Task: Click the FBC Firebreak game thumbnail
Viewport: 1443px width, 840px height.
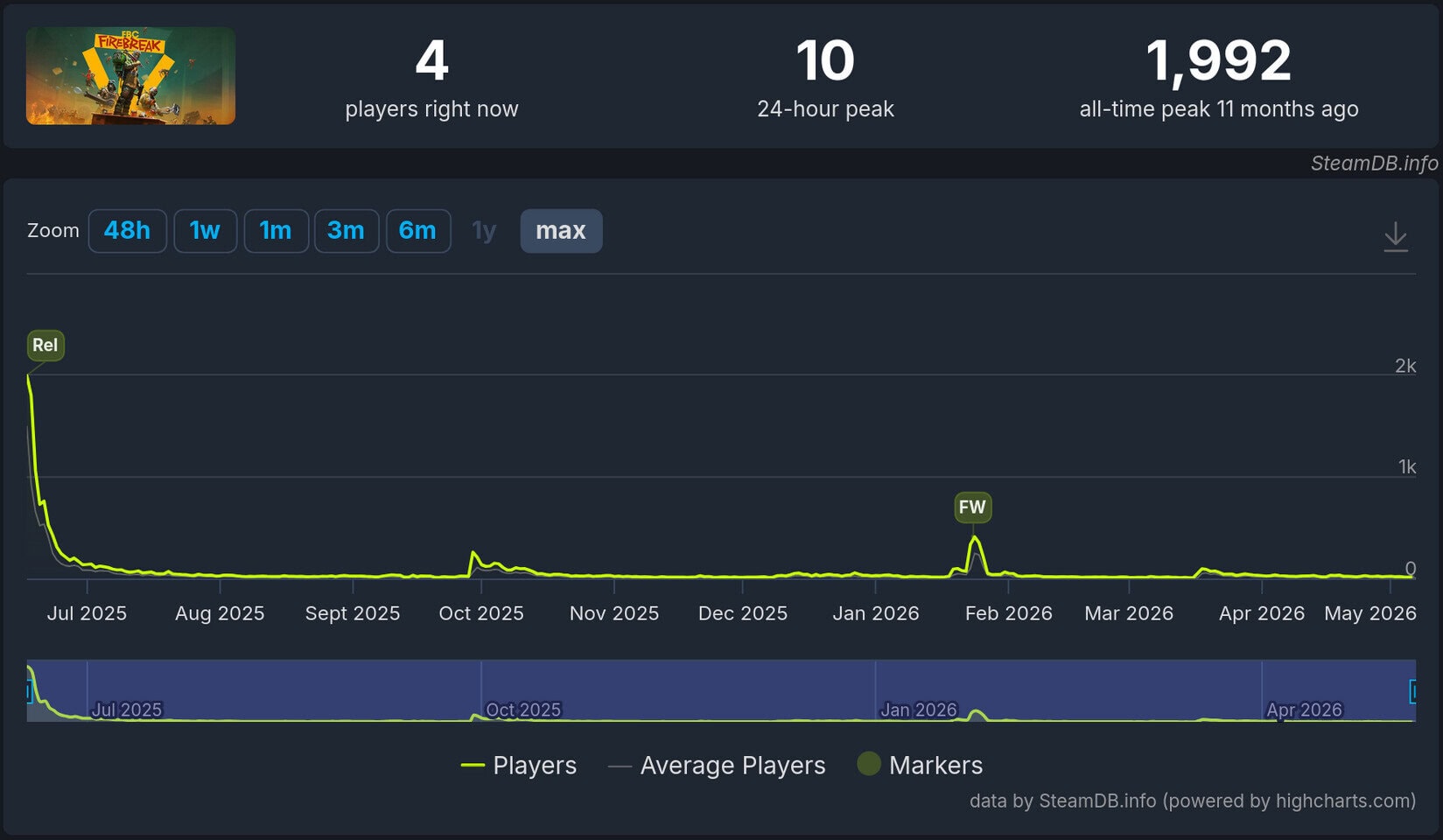Action: click(130, 75)
